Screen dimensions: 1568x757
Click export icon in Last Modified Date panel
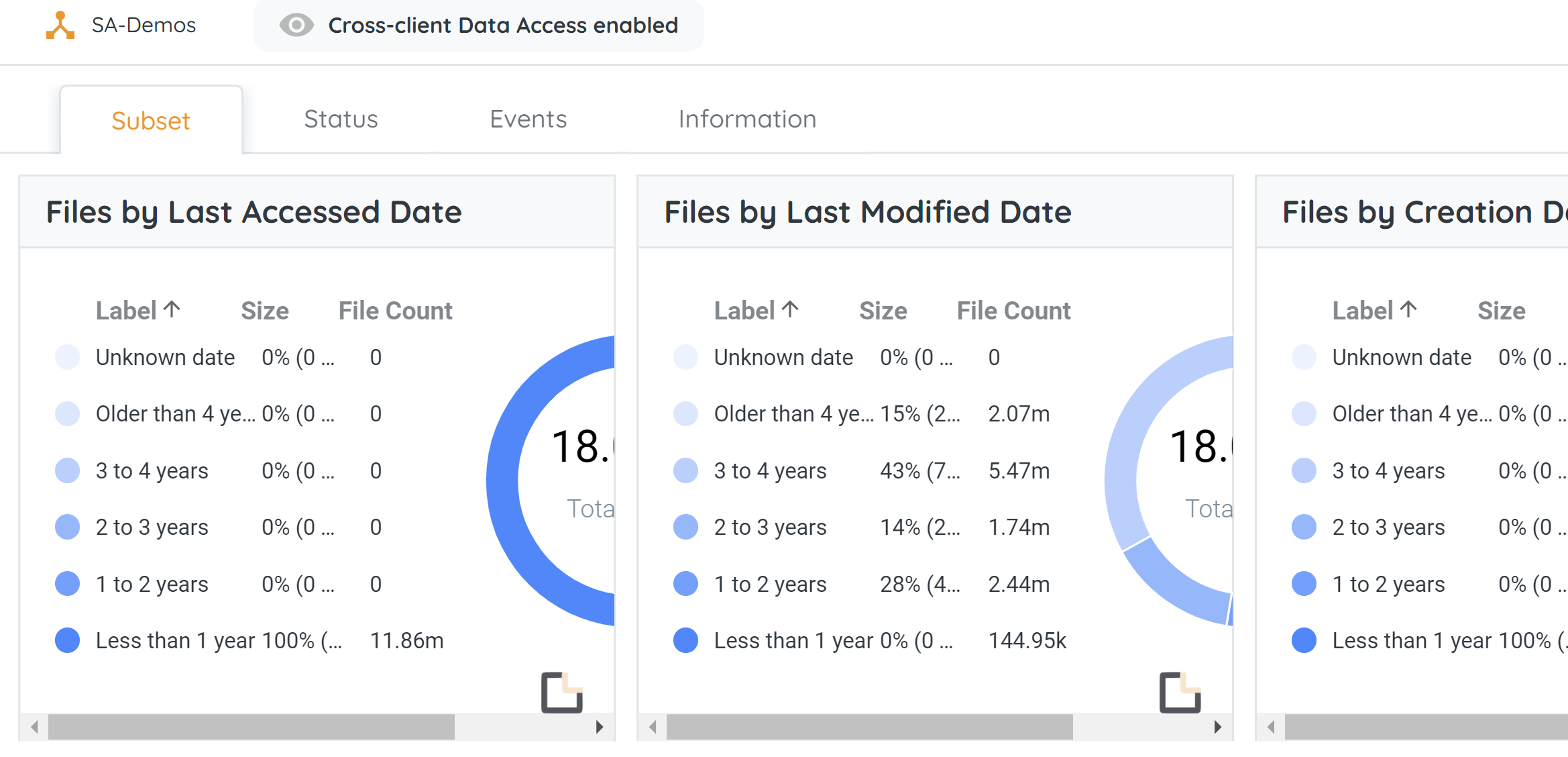[x=1180, y=692]
